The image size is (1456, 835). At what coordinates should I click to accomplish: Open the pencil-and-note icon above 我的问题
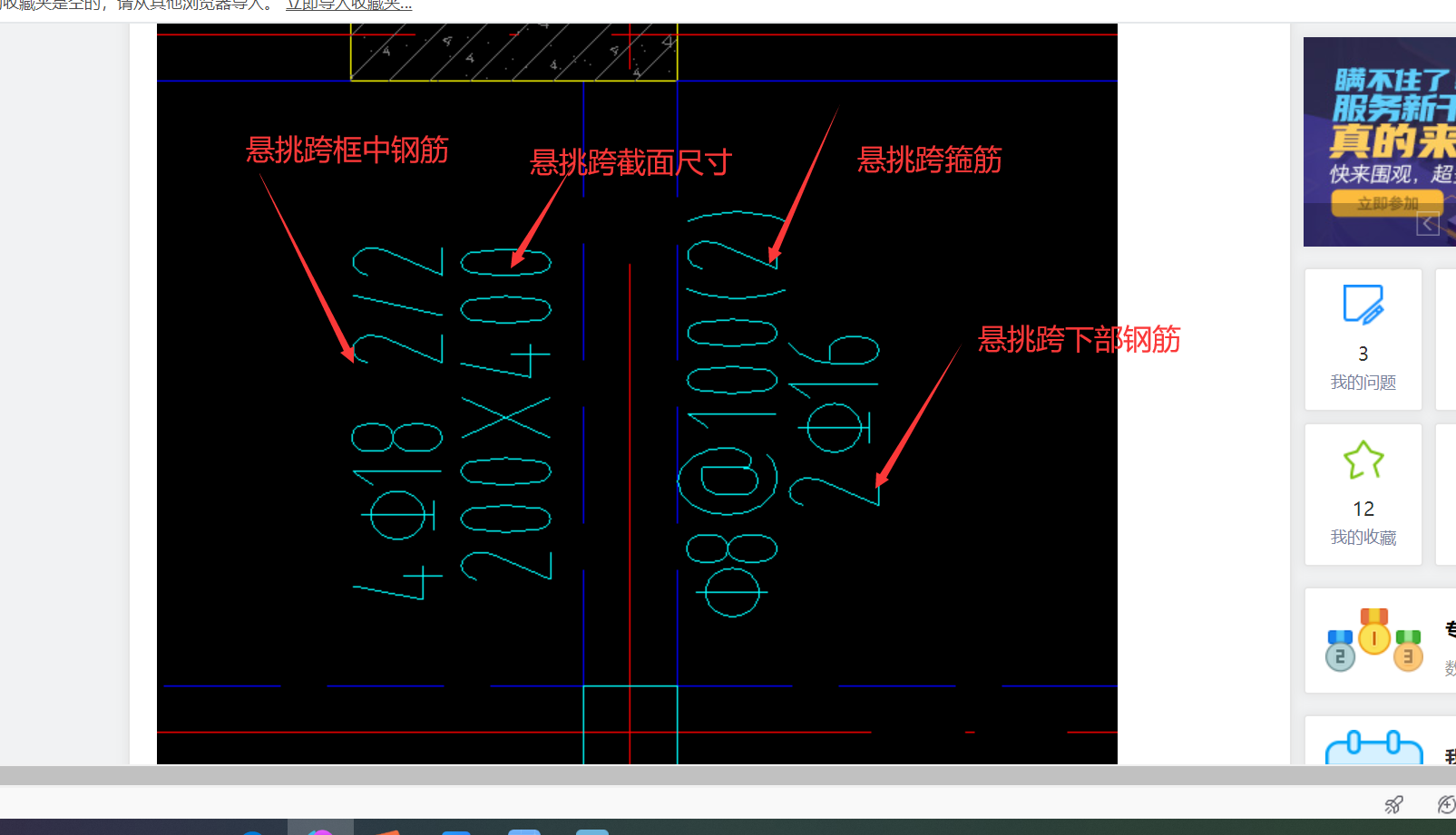[1363, 305]
